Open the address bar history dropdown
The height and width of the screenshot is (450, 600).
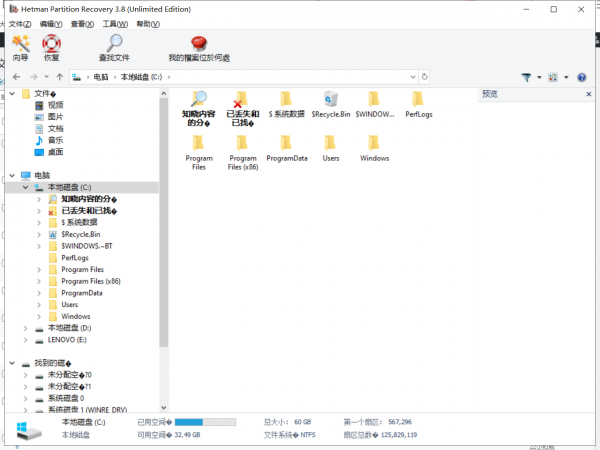(413, 77)
